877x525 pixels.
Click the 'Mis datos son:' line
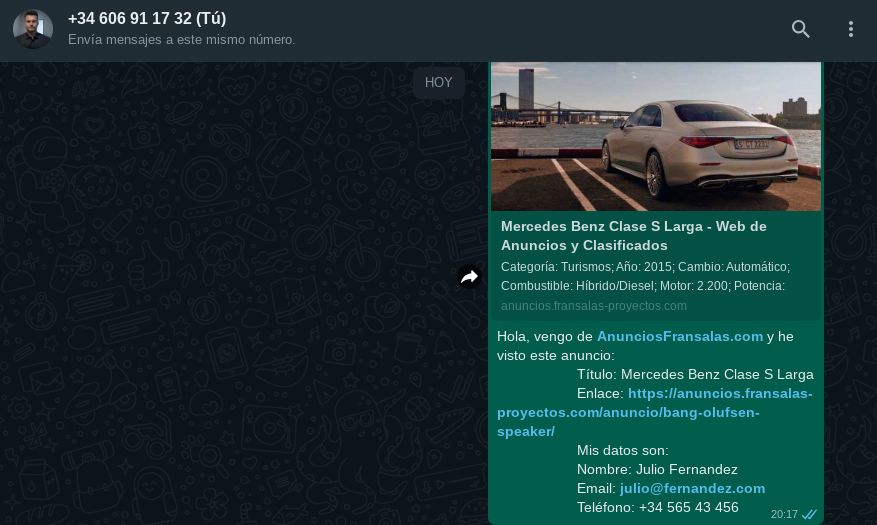(623, 451)
